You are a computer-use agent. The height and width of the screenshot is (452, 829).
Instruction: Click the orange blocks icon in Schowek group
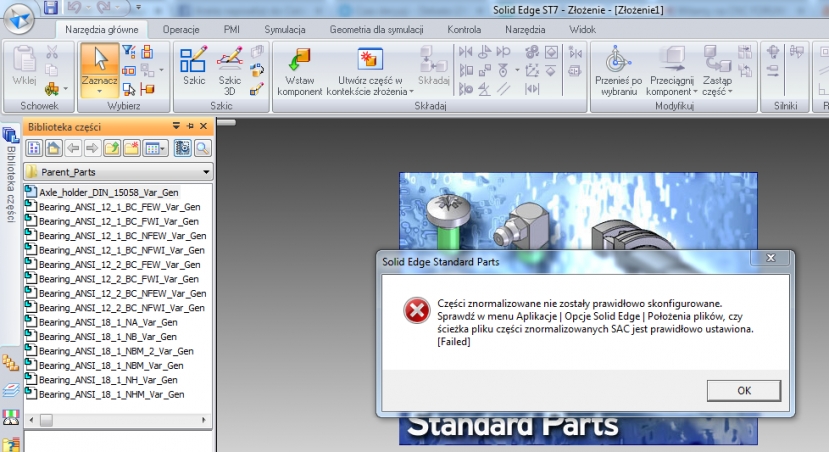pyautogui.click(x=52, y=88)
